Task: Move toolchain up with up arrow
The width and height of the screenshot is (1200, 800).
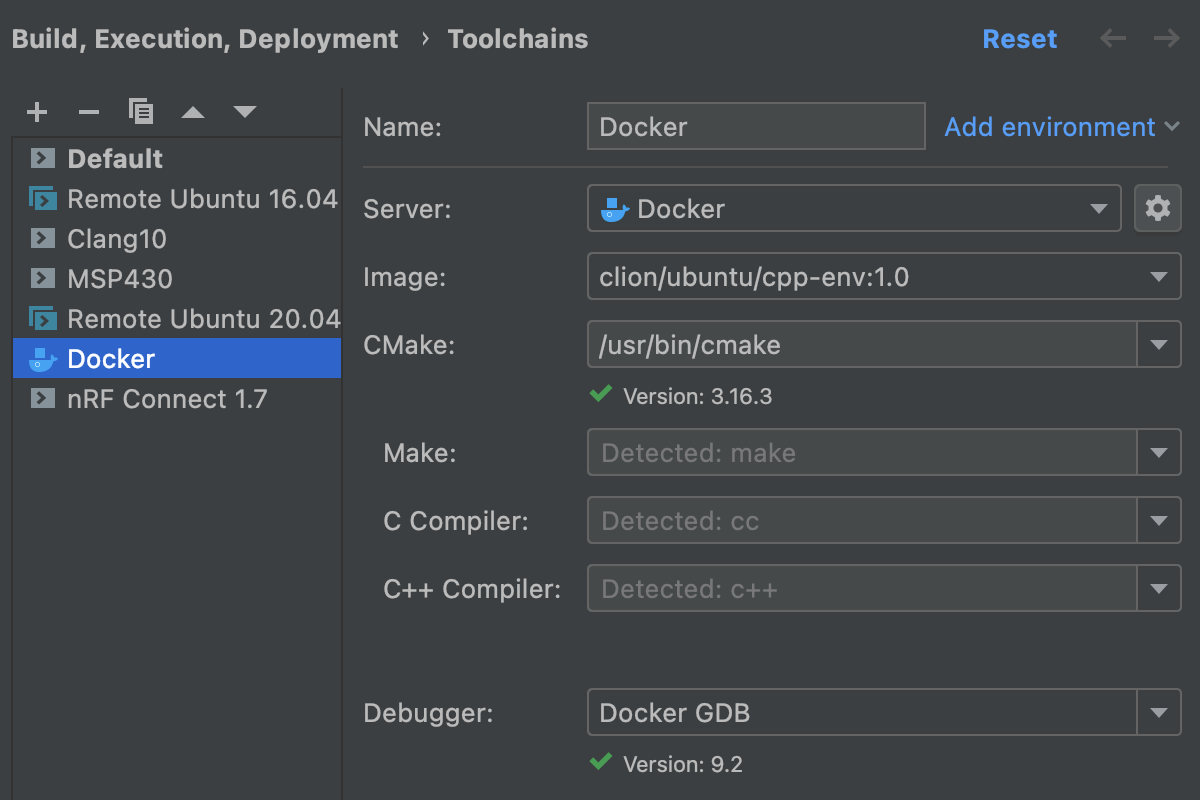Action: 193,112
